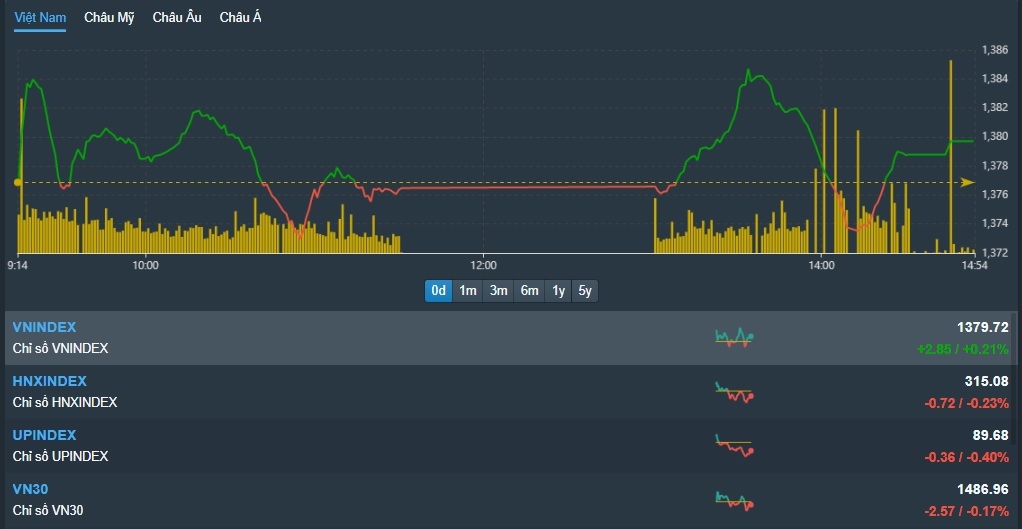Open the Châu Mỹ tab
This screenshot has width=1022, height=529.
click(x=109, y=18)
